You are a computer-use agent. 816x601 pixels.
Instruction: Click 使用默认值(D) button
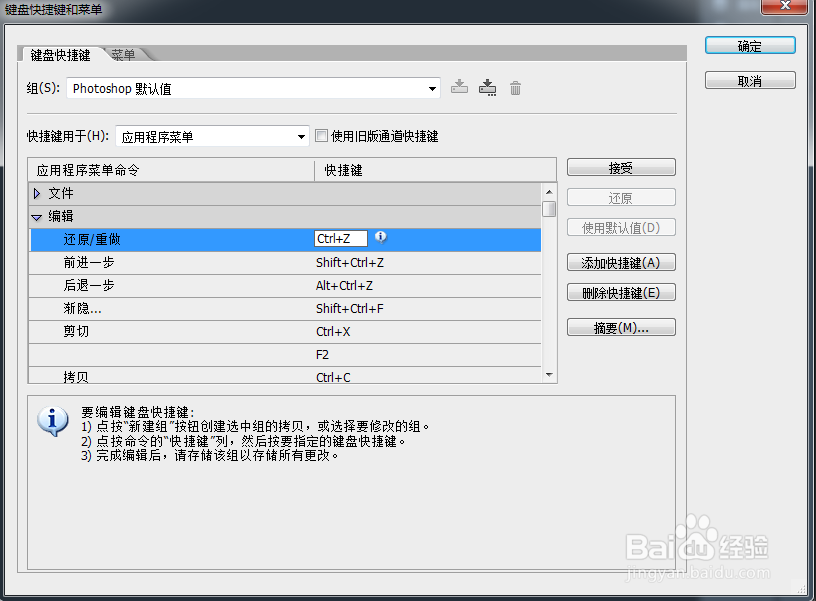coord(621,227)
